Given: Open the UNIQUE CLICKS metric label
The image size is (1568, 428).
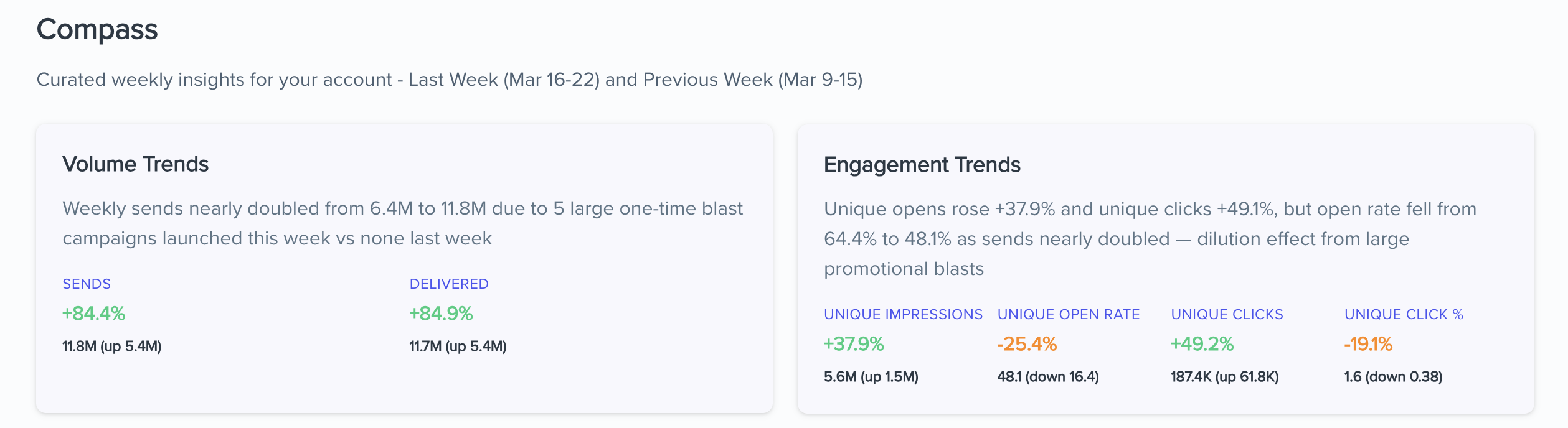Looking at the screenshot, I should click(1227, 315).
